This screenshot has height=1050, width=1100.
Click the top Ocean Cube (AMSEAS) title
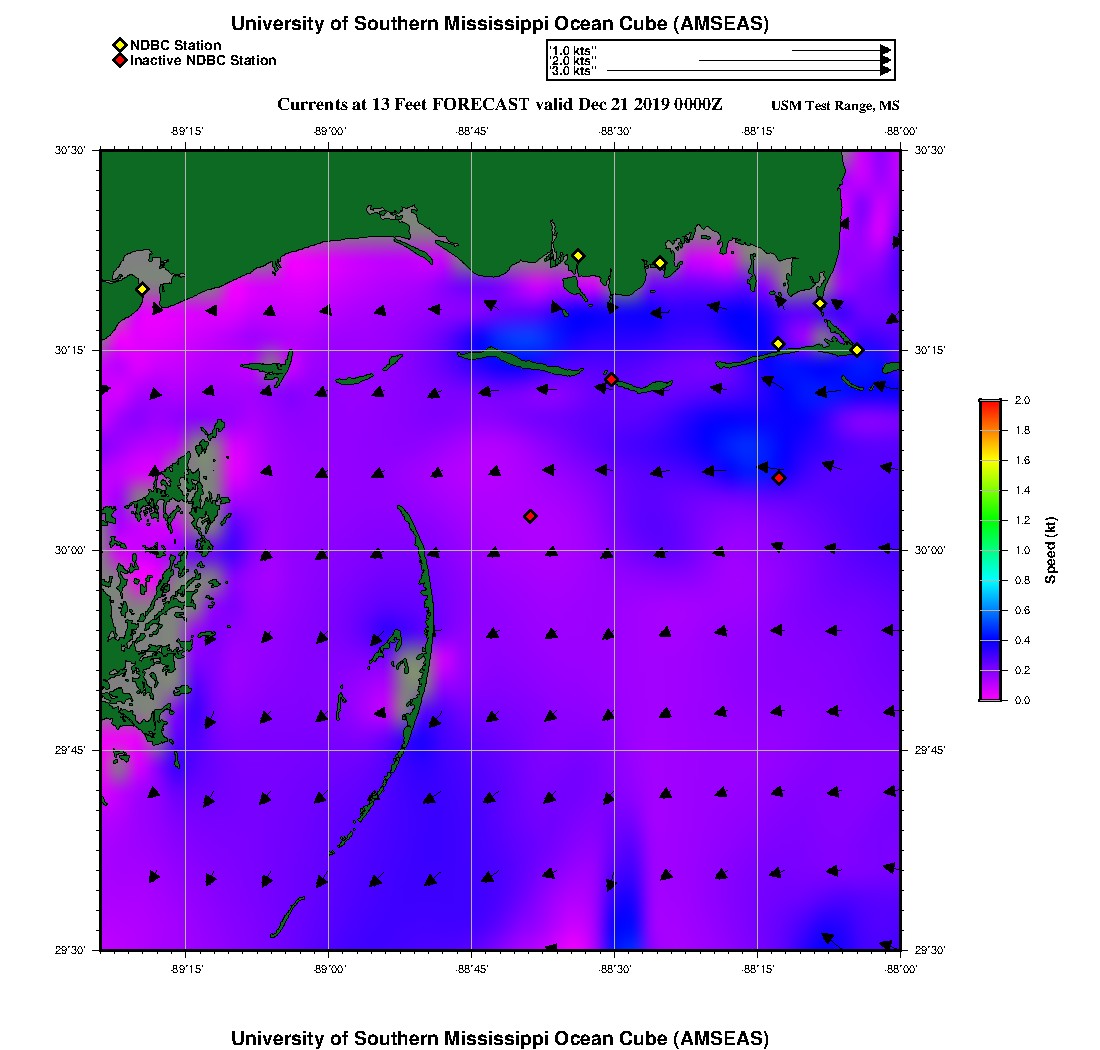pyautogui.click(x=500, y=24)
